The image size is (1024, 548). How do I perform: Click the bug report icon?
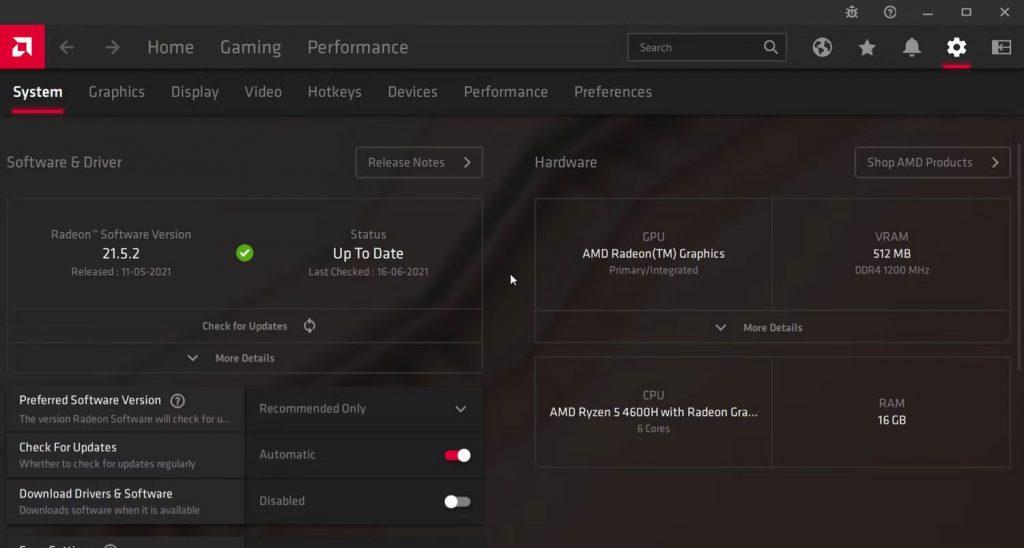pyautogui.click(x=851, y=12)
